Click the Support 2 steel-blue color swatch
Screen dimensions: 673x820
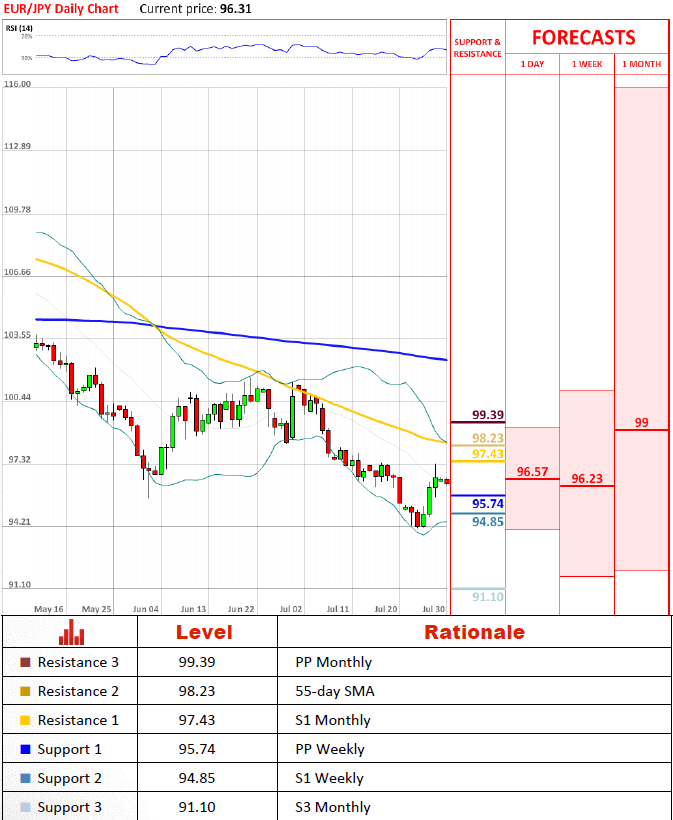point(25,778)
